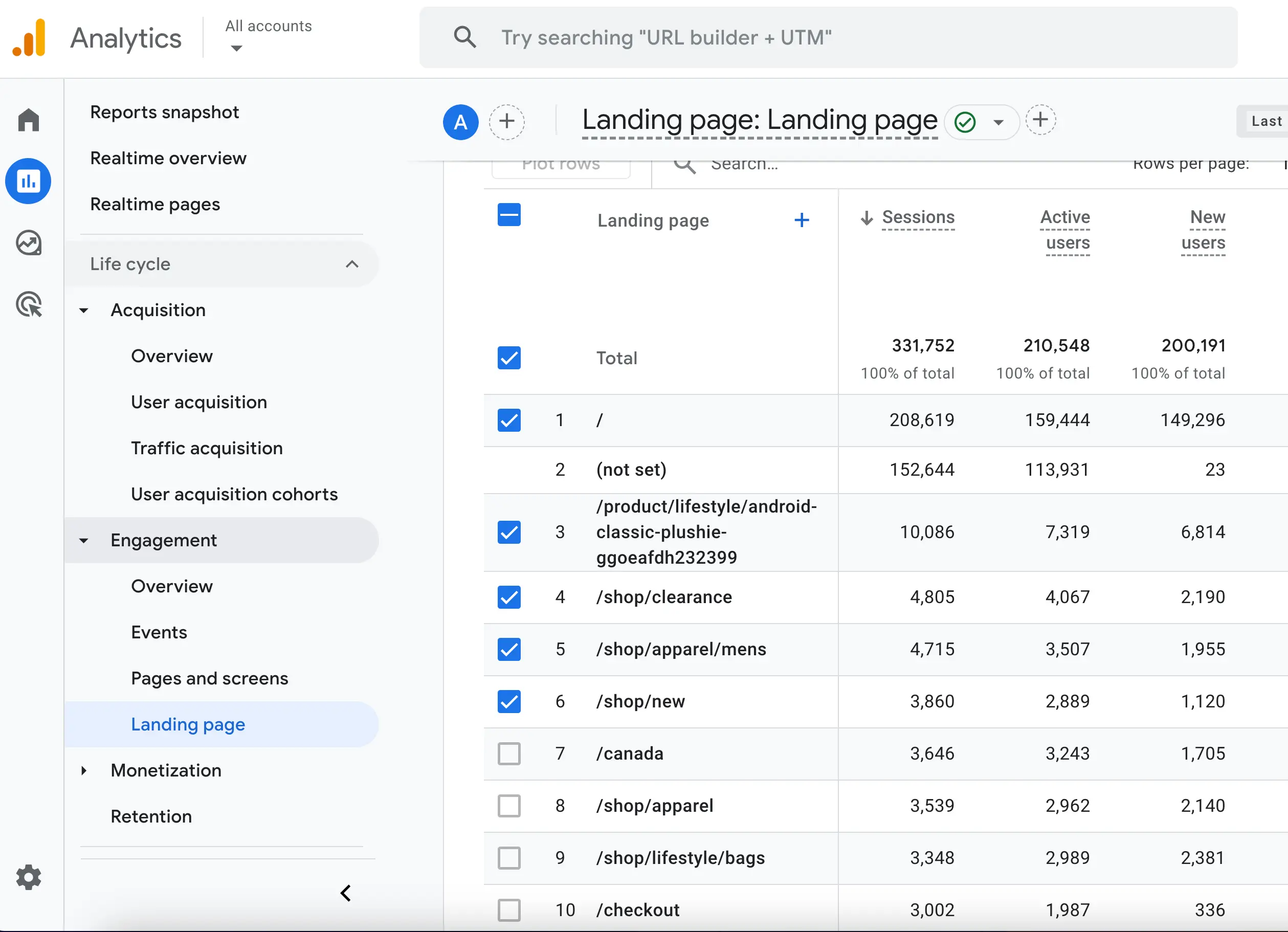Open the Home icon in left rail
Image resolution: width=1288 pixels, height=932 pixels.
(29, 120)
